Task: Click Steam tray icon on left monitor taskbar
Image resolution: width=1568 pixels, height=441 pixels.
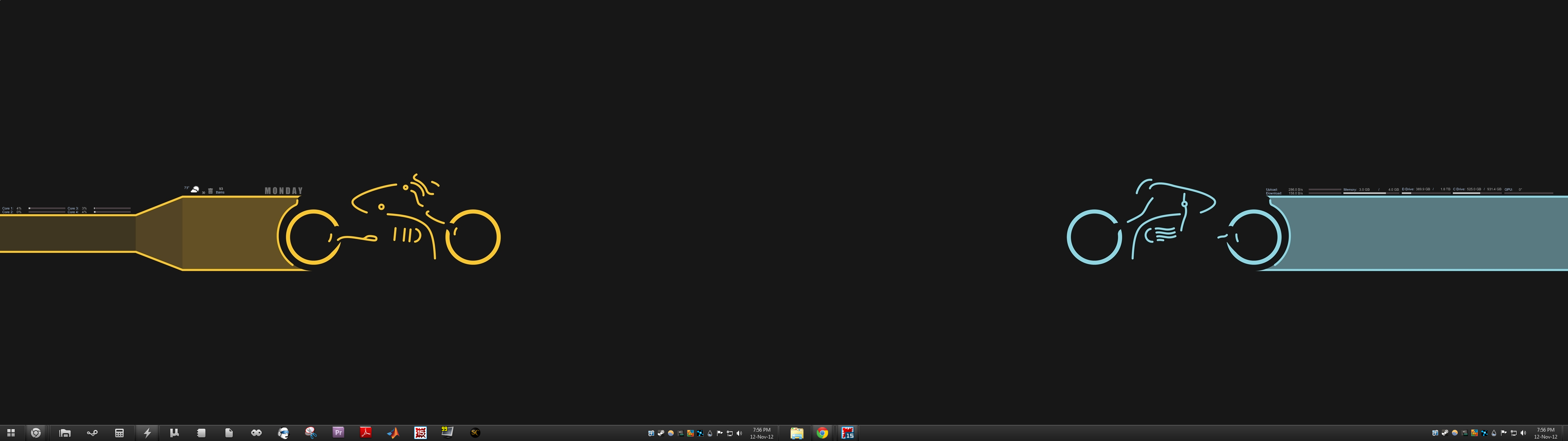Action: pyautogui.click(x=661, y=433)
